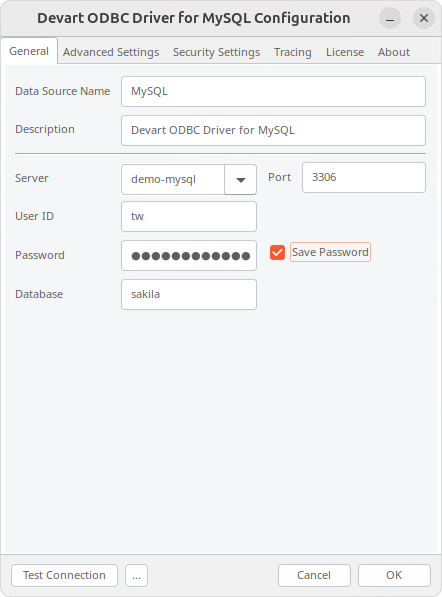Open the About tab
Image resolution: width=442 pixels, height=597 pixels.
click(x=394, y=52)
